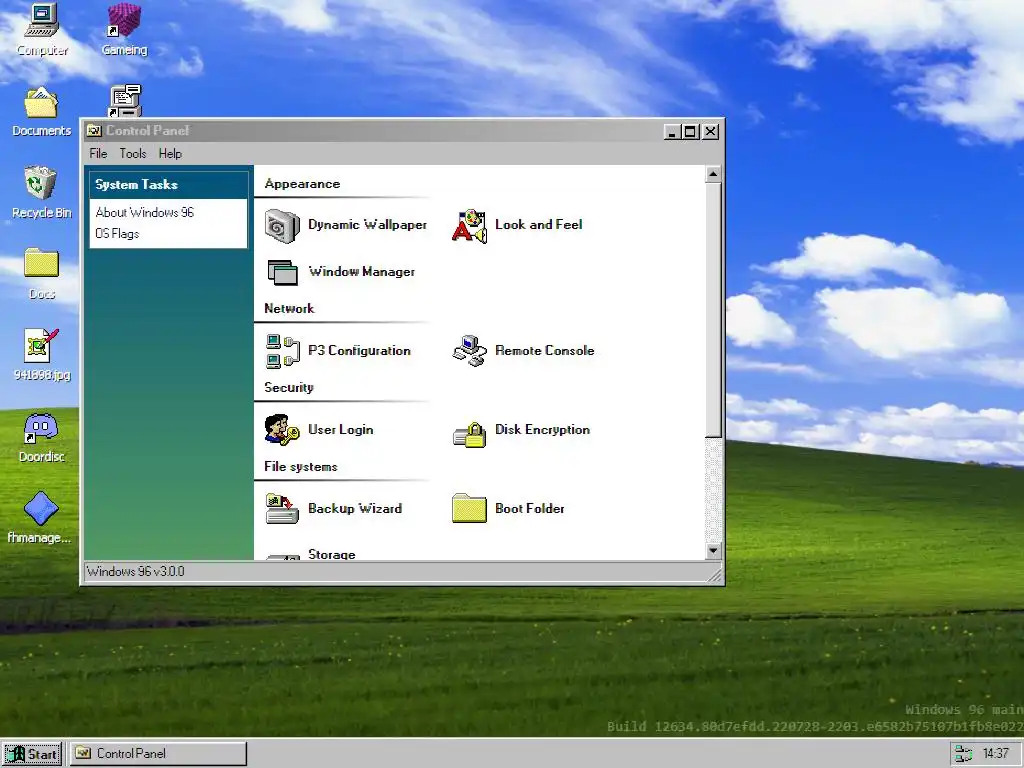Launch the Backup Wizard icon

point(282,509)
